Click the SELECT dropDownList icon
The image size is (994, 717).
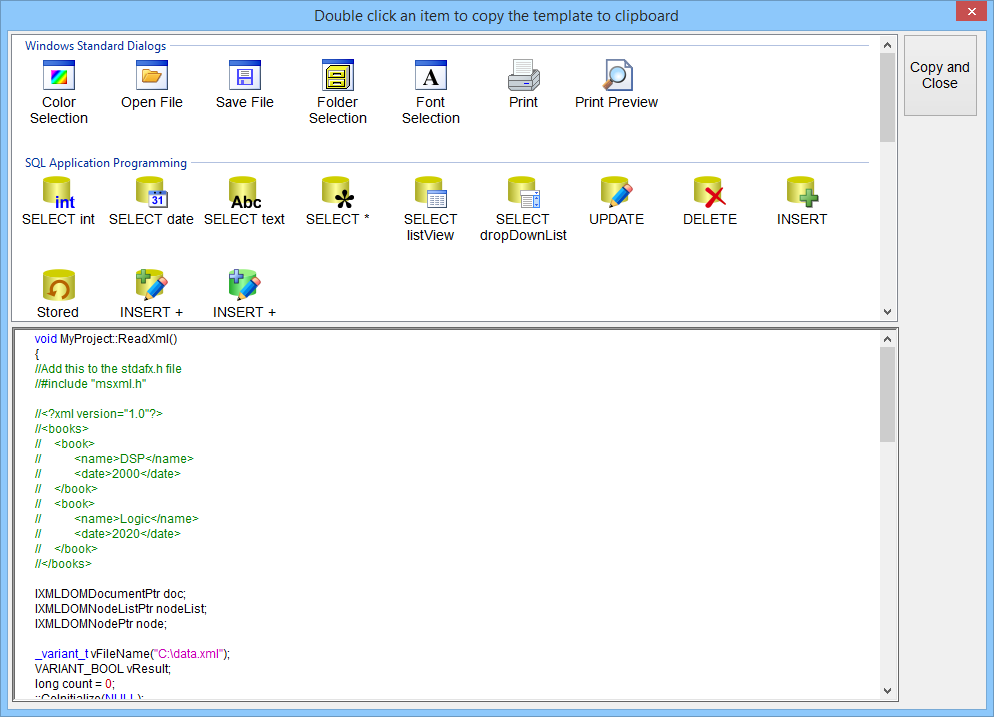524,193
